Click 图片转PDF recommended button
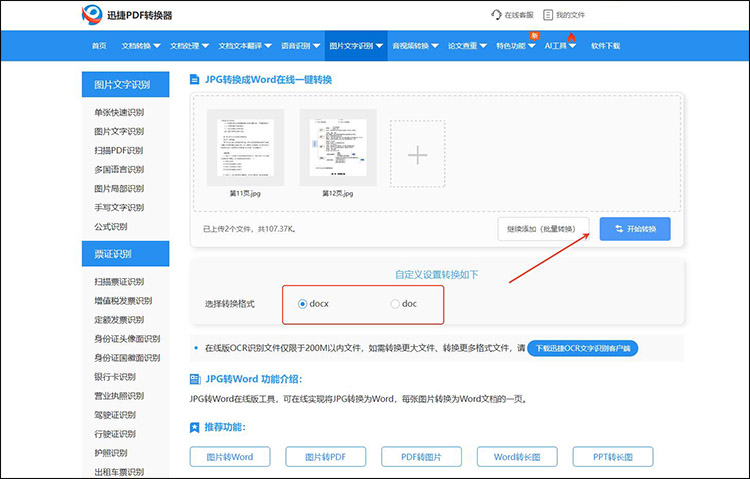The width and height of the screenshot is (750, 479). click(326, 457)
